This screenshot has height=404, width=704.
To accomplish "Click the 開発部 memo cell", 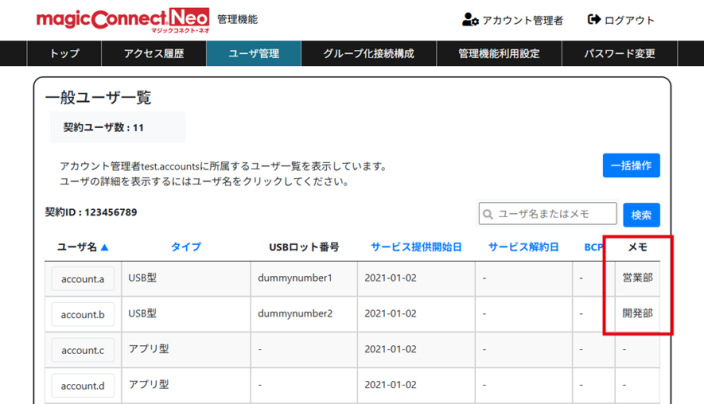I will (x=638, y=313).
